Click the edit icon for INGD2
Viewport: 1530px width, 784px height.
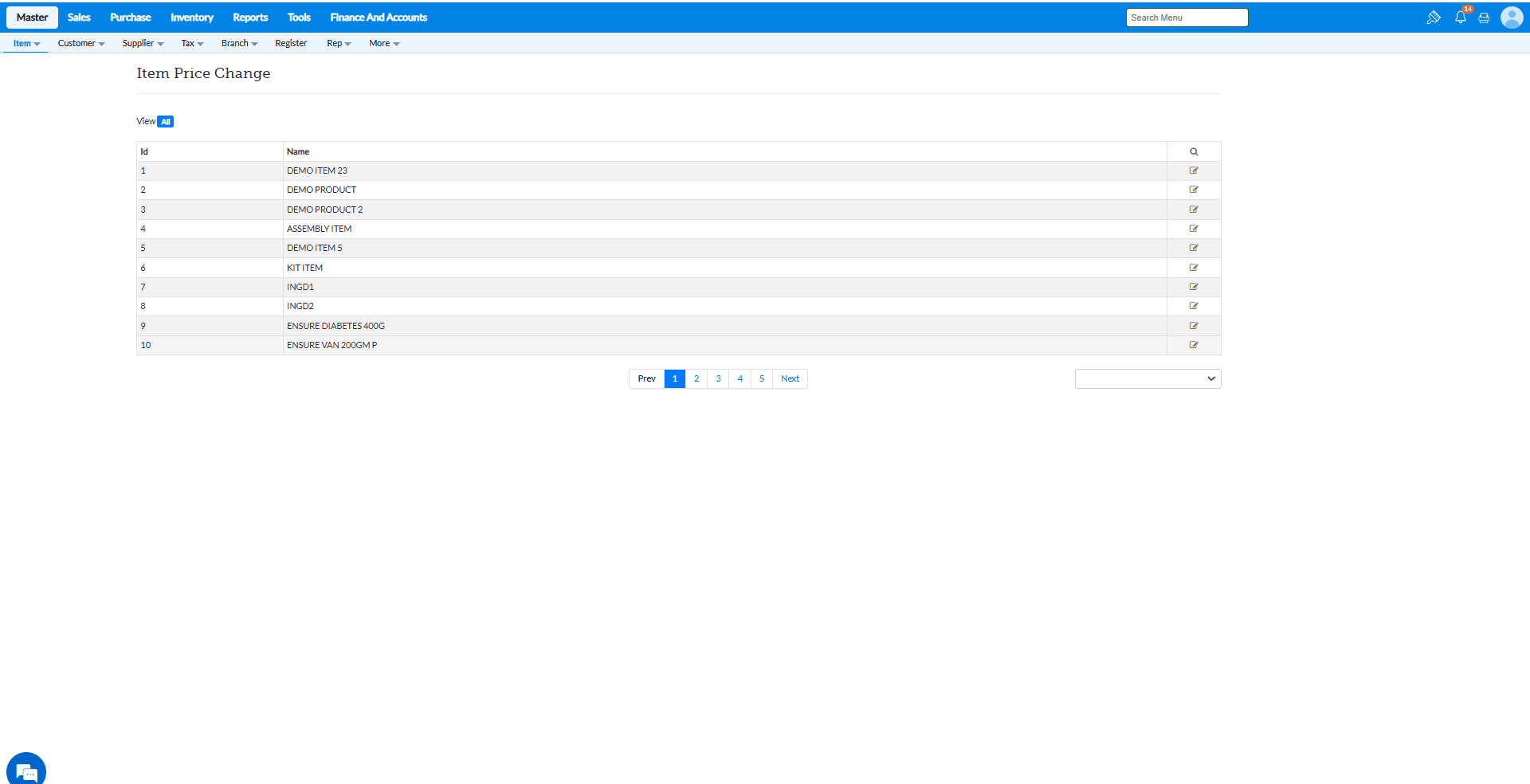(x=1194, y=306)
